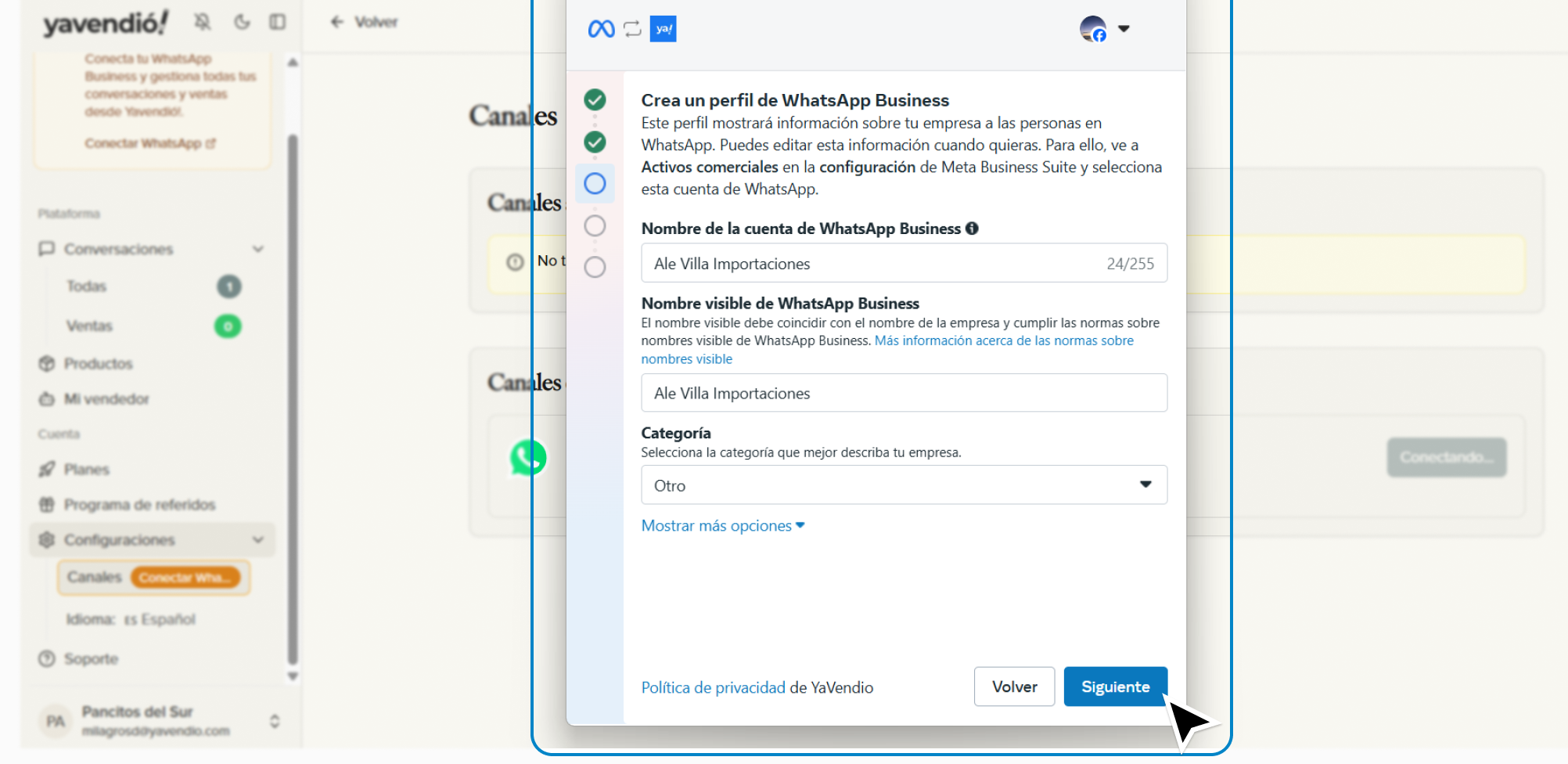Viewport: 1568px width, 764px height.
Task: Collapse the Conversaciones chevron
Action: pos(258,249)
